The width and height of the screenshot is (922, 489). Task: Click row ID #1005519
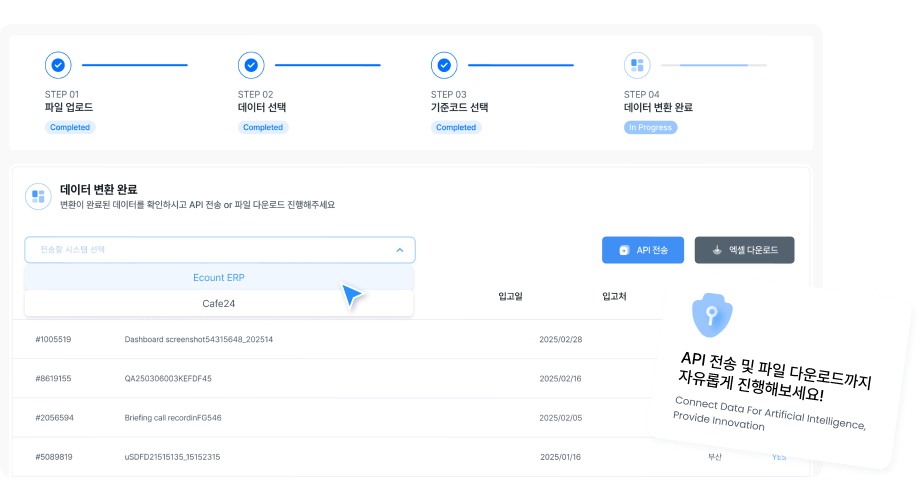(x=53, y=340)
